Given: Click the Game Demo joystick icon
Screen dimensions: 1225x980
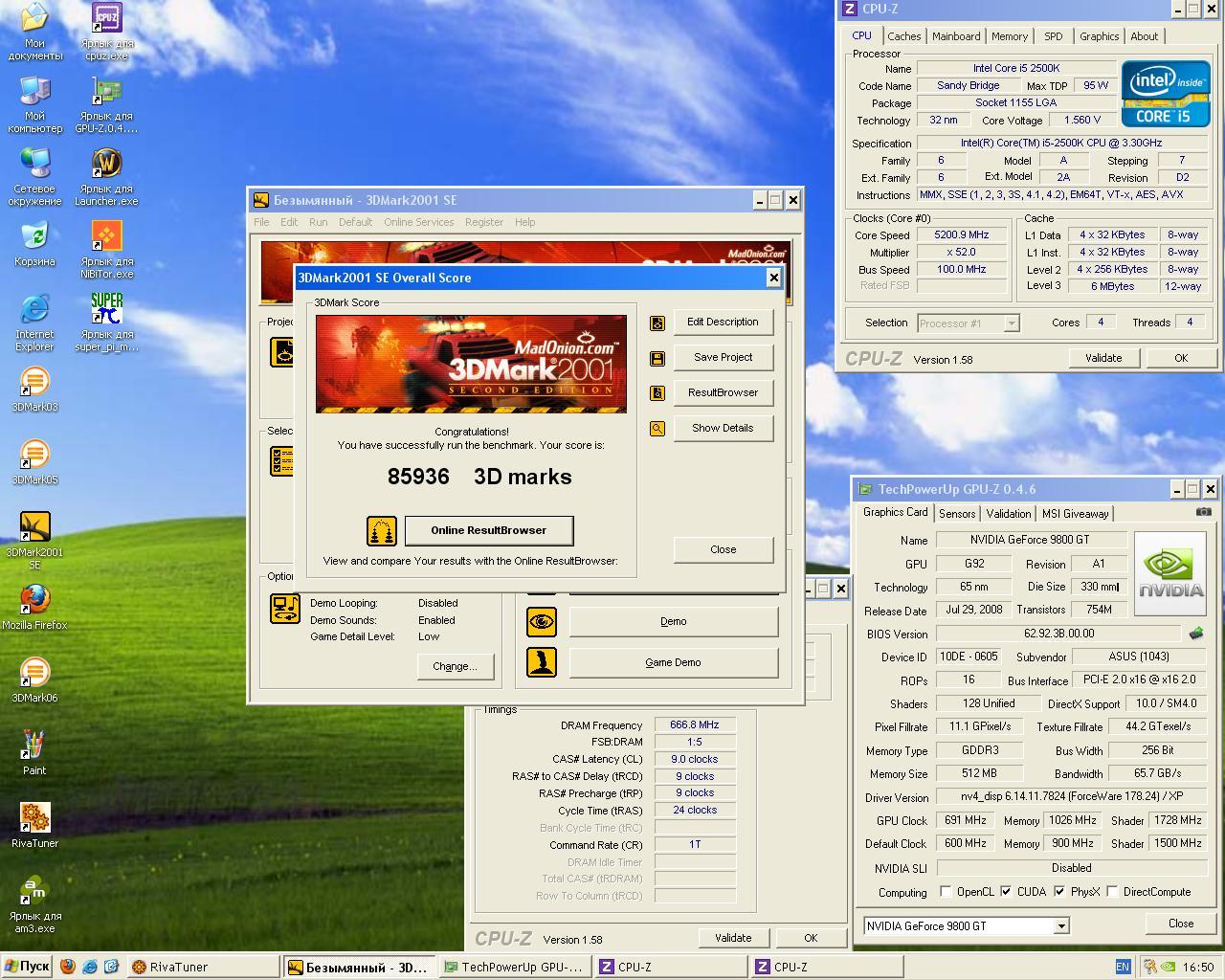Looking at the screenshot, I should pyautogui.click(x=542, y=662).
